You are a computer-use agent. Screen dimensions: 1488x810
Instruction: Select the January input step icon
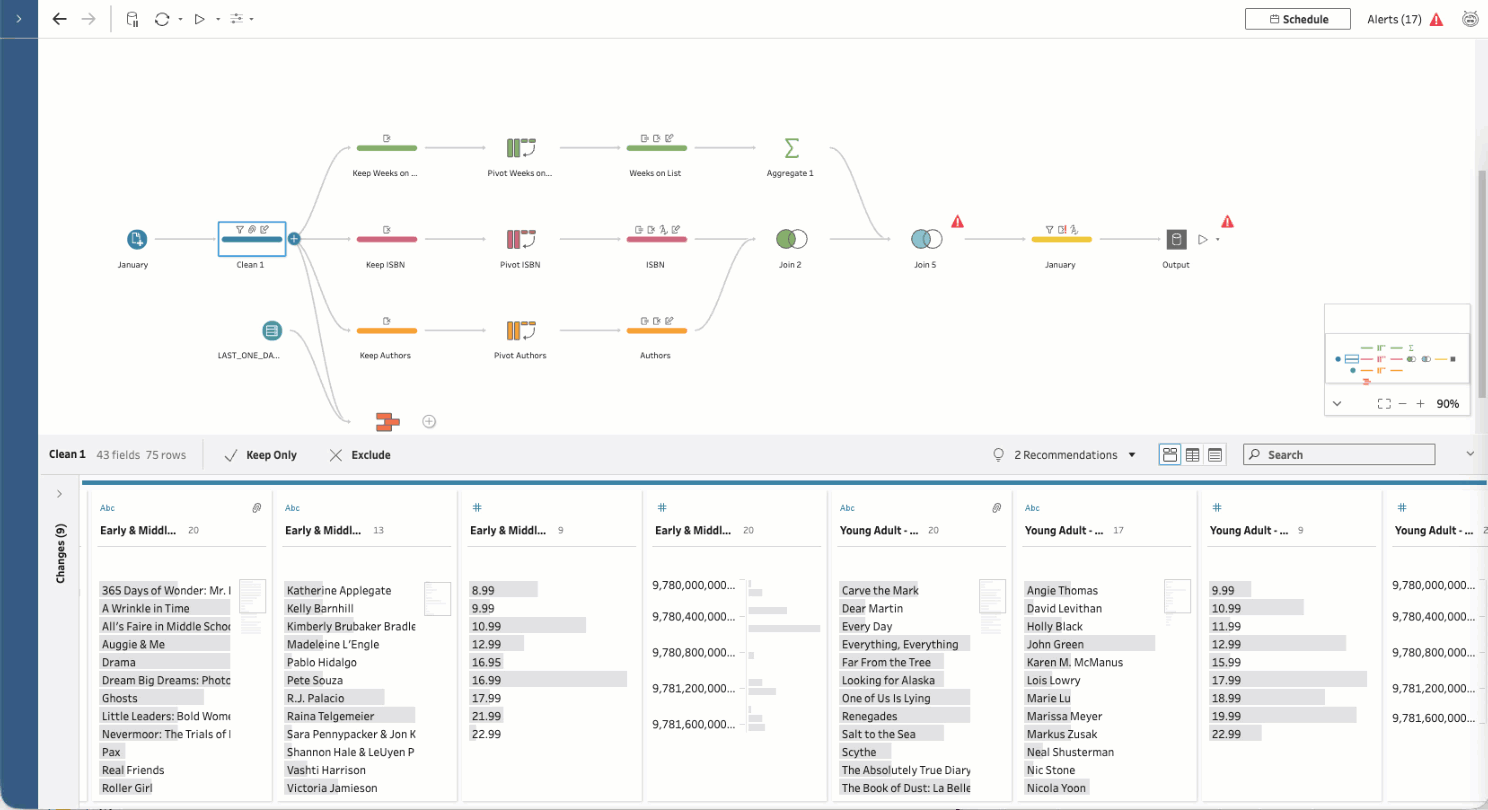137,239
